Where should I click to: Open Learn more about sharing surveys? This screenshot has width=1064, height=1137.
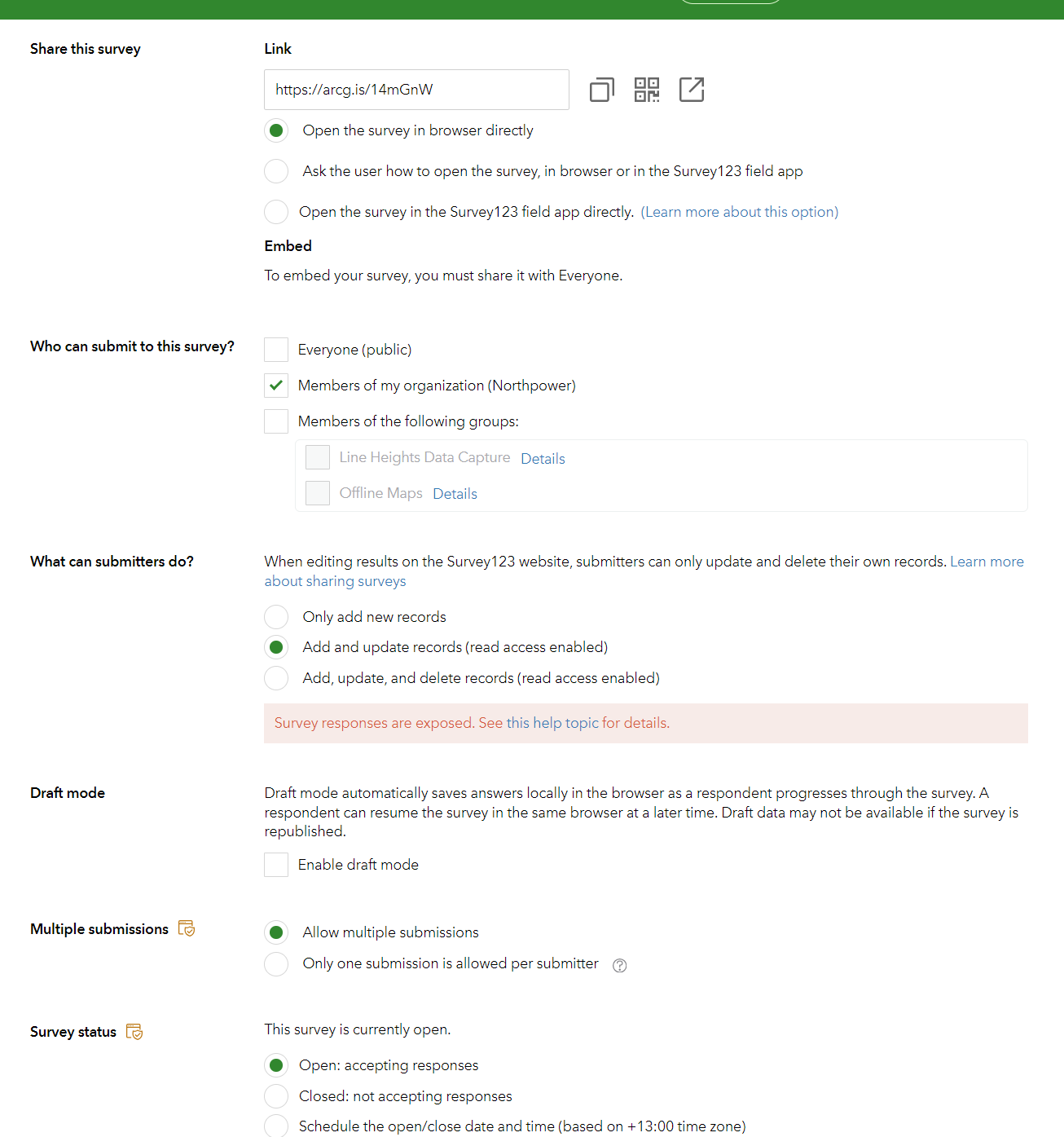pos(987,562)
